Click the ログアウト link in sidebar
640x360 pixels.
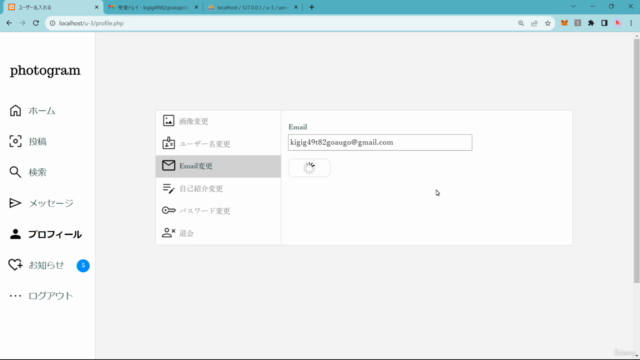[x=51, y=296]
